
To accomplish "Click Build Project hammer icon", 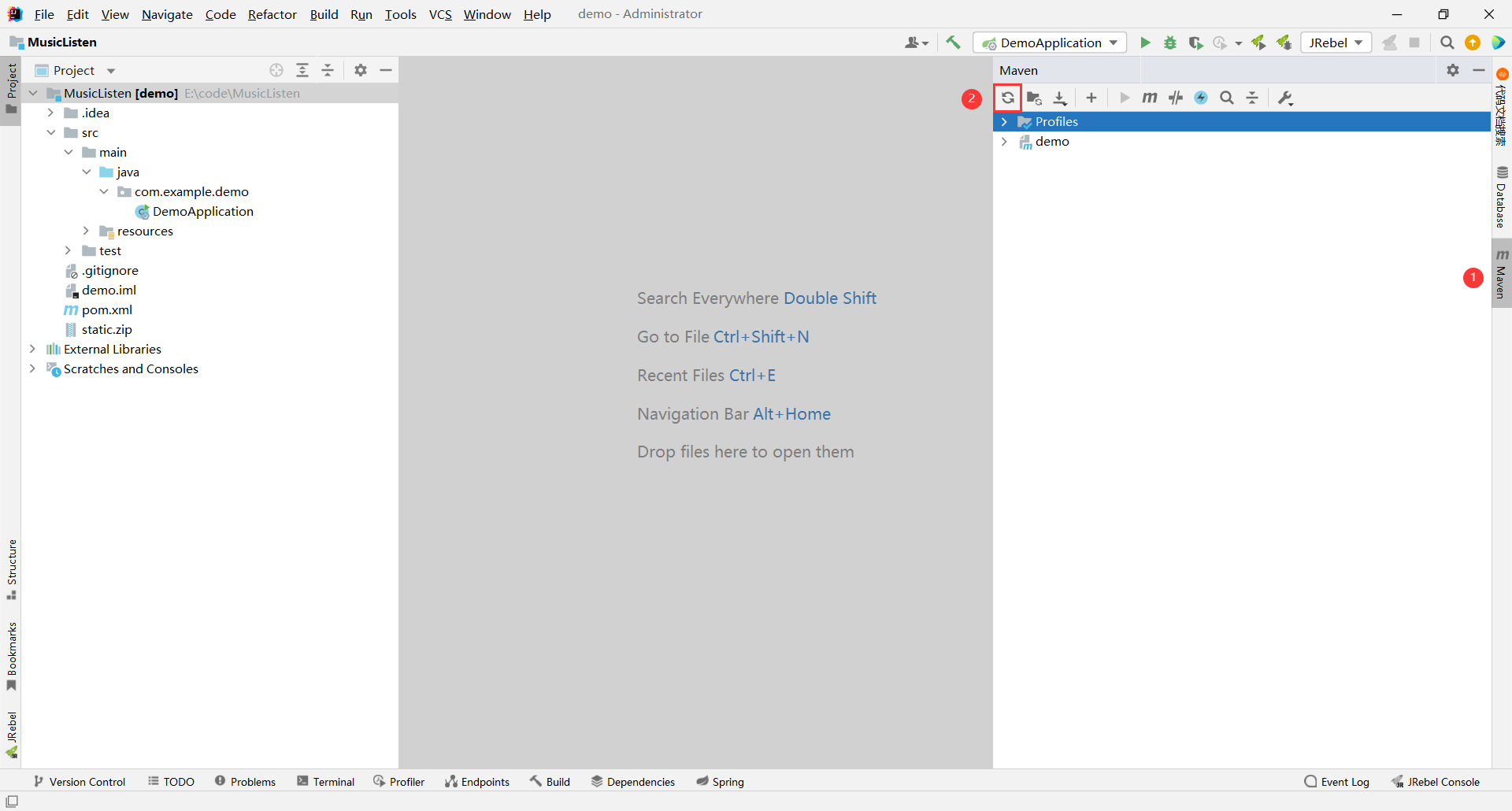I will pyautogui.click(x=953, y=43).
